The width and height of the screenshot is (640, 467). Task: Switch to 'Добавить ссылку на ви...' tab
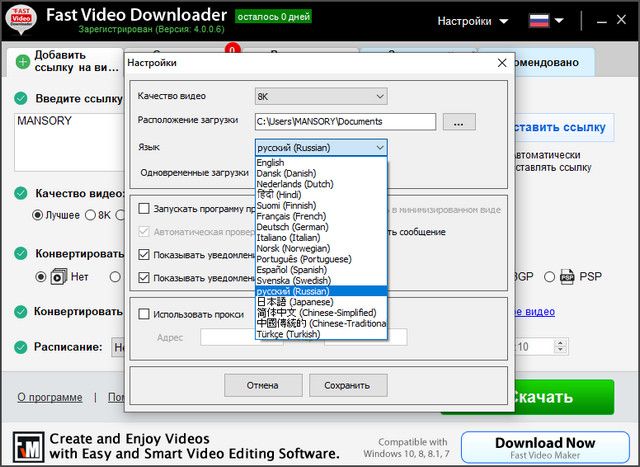click(x=65, y=62)
